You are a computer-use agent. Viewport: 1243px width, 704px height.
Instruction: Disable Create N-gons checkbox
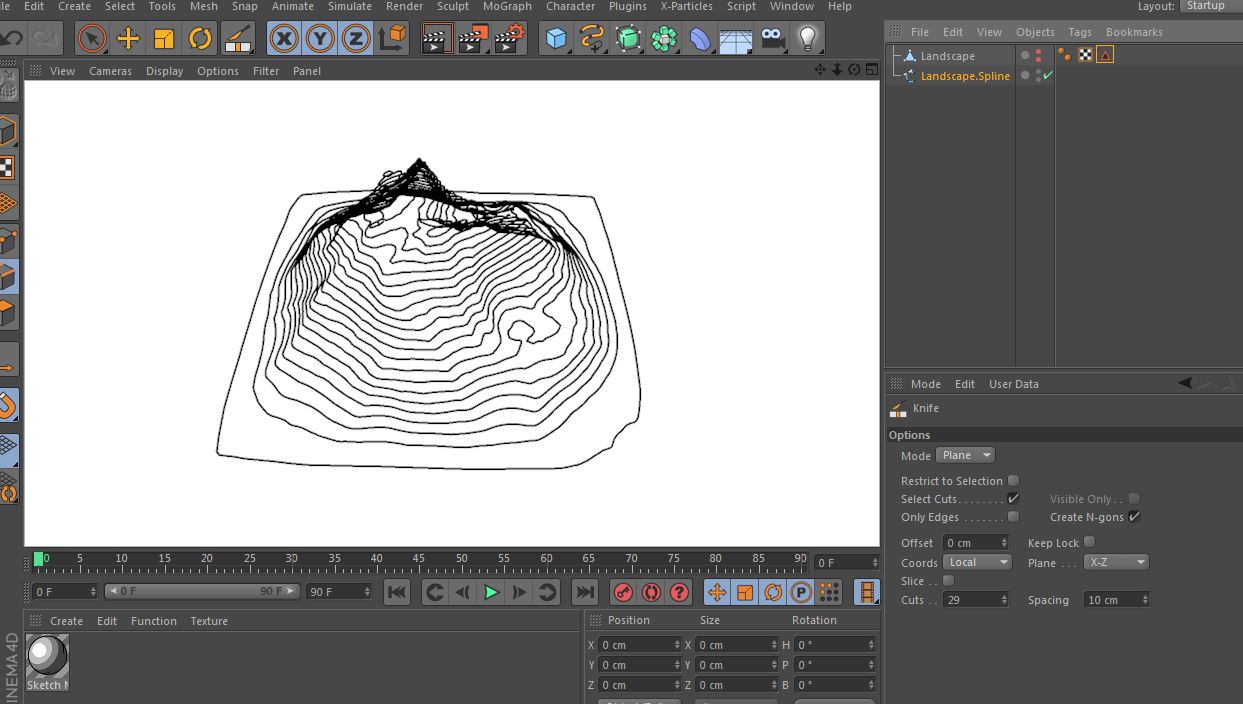pos(1134,517)
